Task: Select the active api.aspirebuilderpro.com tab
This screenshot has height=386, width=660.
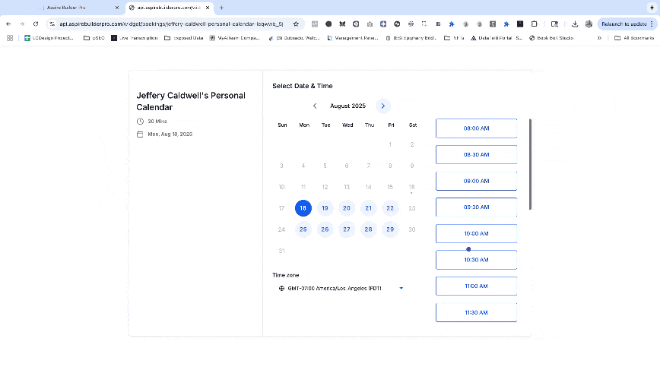Action: (x=170, y=8)
